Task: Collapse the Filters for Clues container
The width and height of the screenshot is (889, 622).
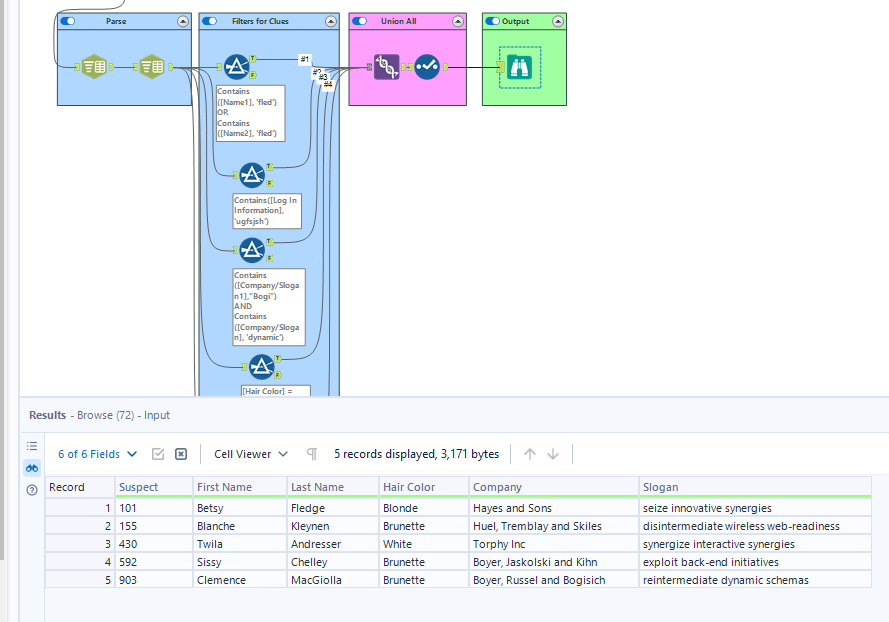Action: click(x=330, y=21)
